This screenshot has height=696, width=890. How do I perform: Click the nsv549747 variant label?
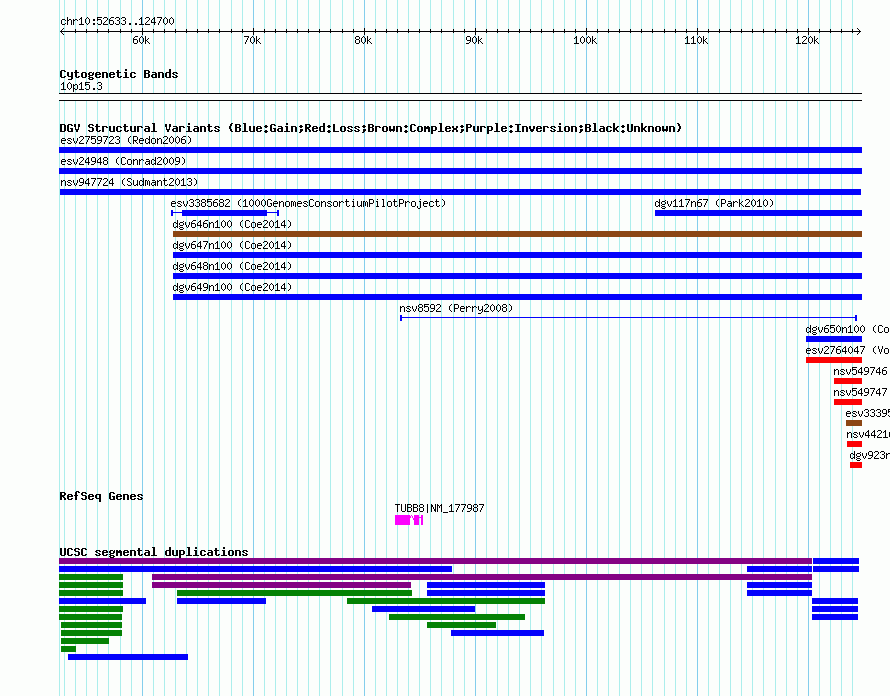(860, 392)
